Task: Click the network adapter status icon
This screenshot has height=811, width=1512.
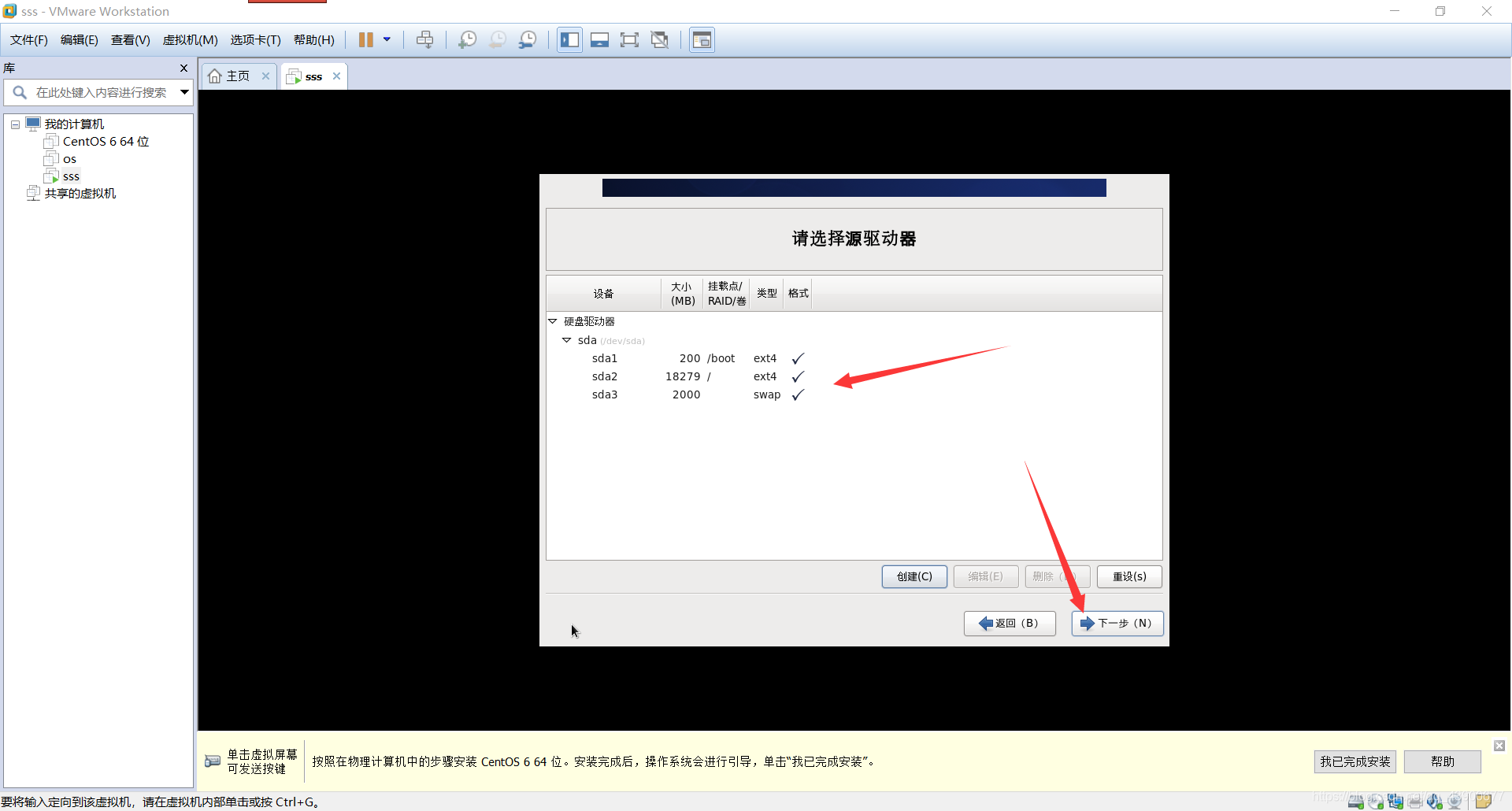Action: (1395, 802)
